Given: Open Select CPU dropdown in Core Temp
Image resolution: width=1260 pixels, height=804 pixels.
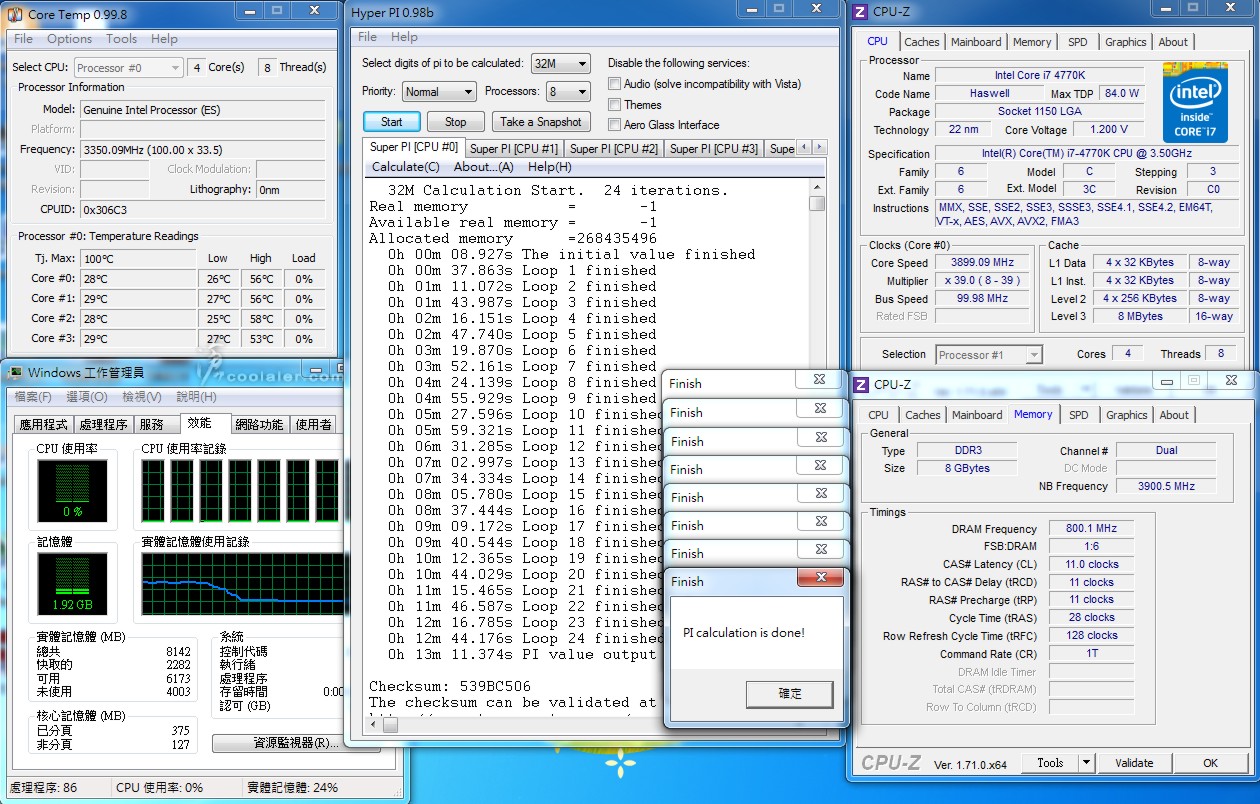Looking at the screenshot, I should (x=127, y=67).
